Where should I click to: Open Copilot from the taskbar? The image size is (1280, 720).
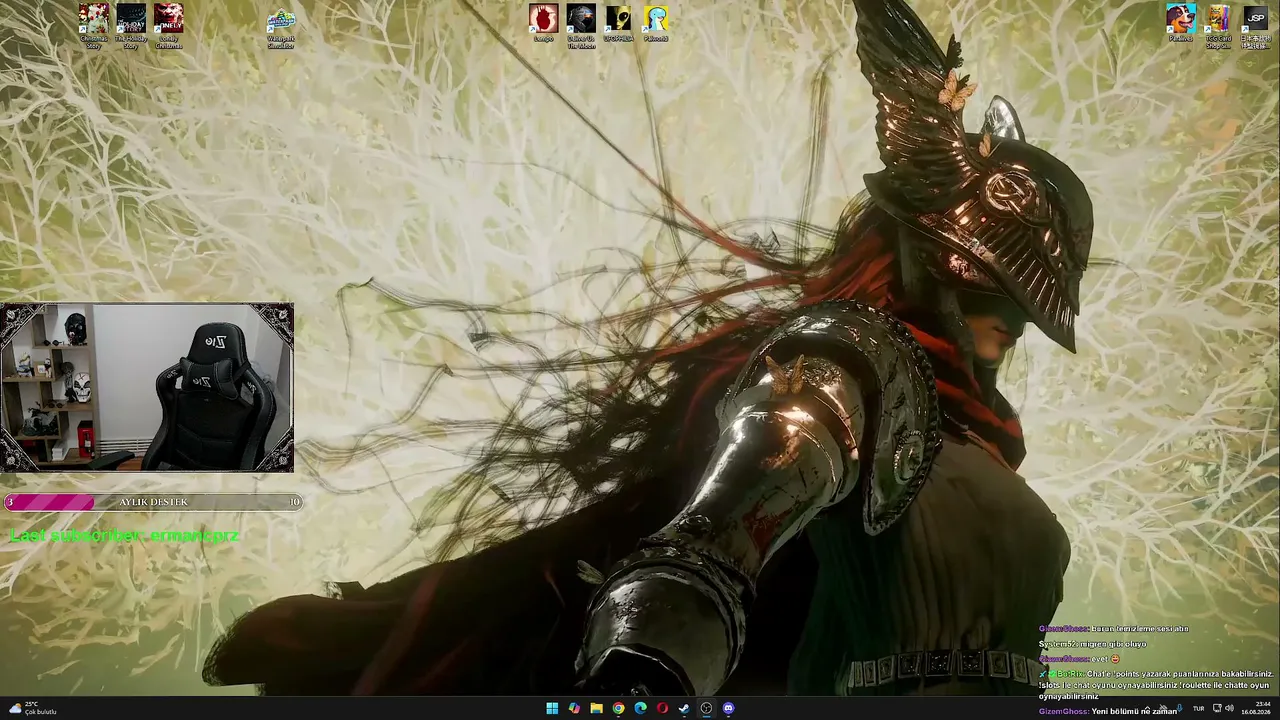click(x=574, y=708)
